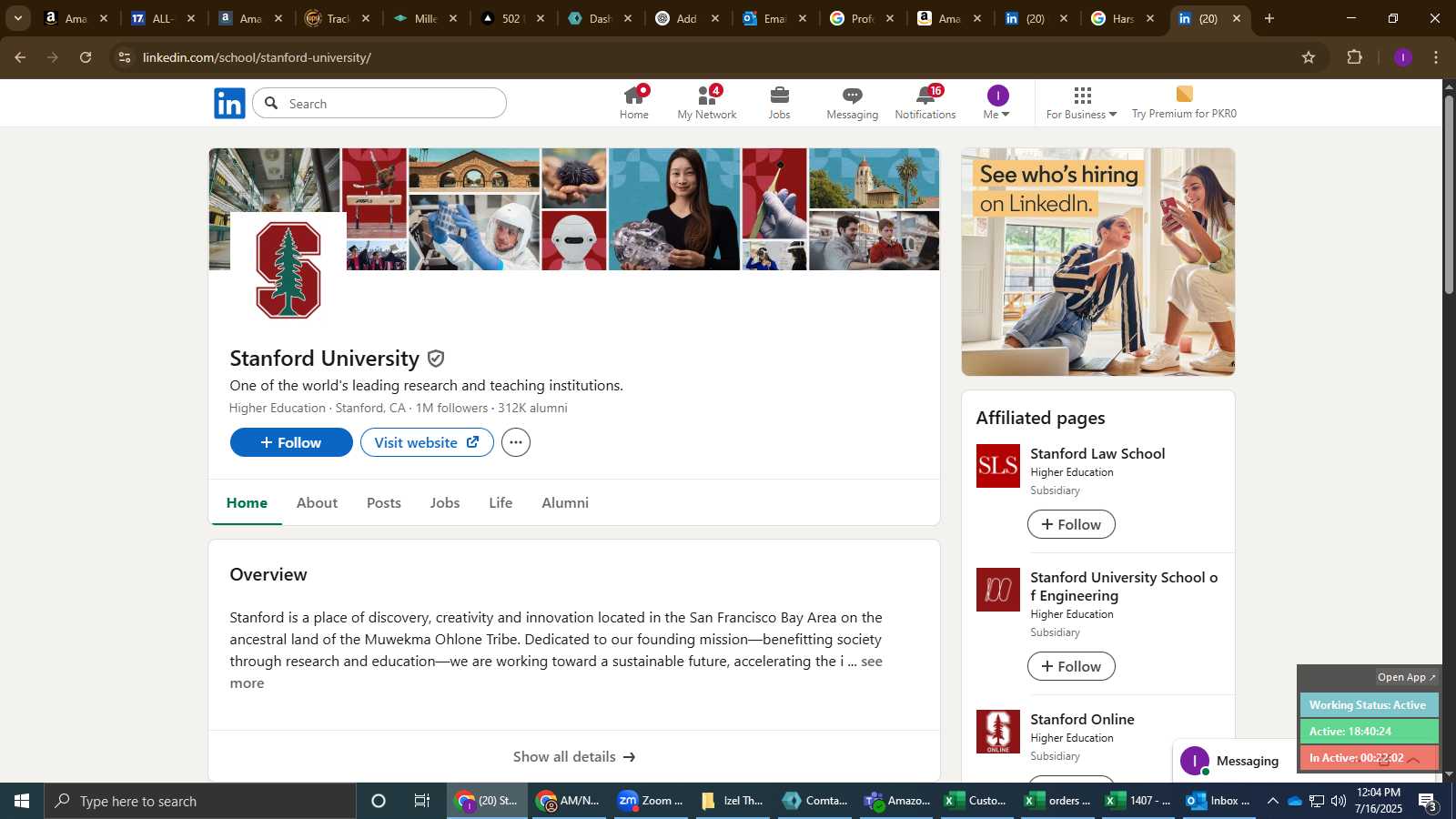The height and width of the screenshot is (819, 1456).
Task: Click Try Premium for PKR0 link
Action: click(x=1184, y=103)
